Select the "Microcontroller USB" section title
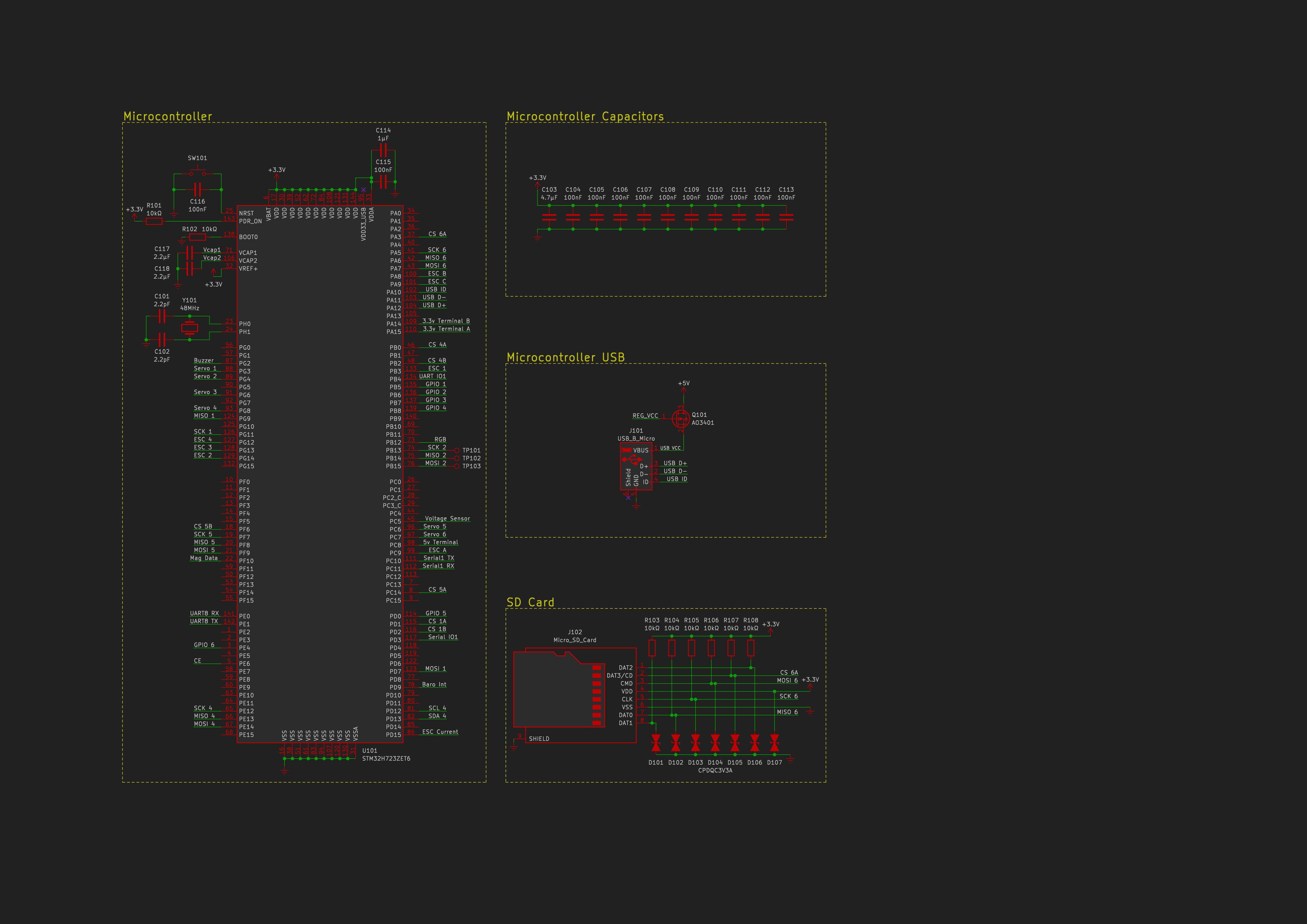This screenshot has height=924, width=1307. click(565, 357)
